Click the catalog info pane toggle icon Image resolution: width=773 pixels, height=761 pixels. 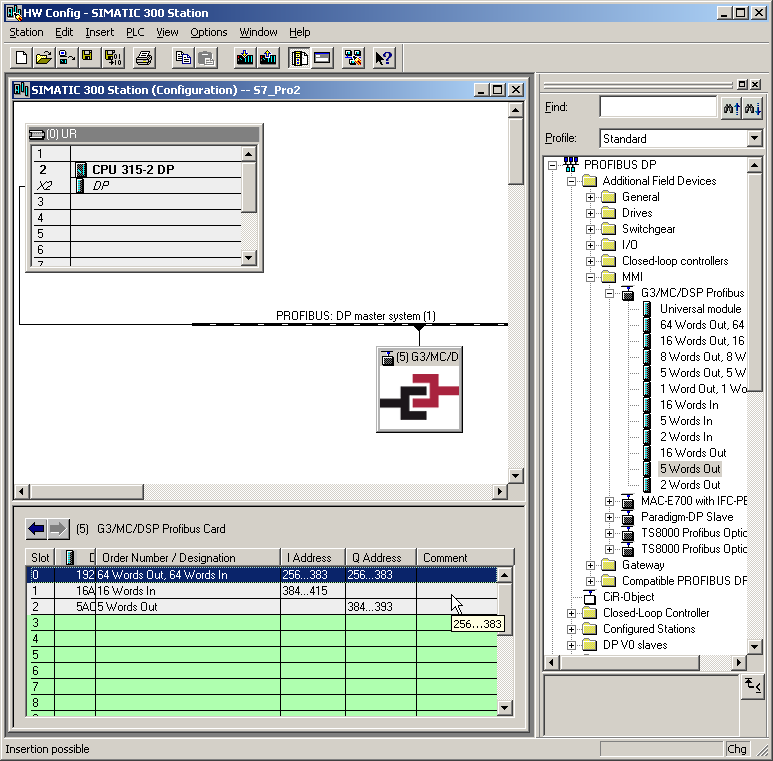pyautogui.click(x=753, y=686)
